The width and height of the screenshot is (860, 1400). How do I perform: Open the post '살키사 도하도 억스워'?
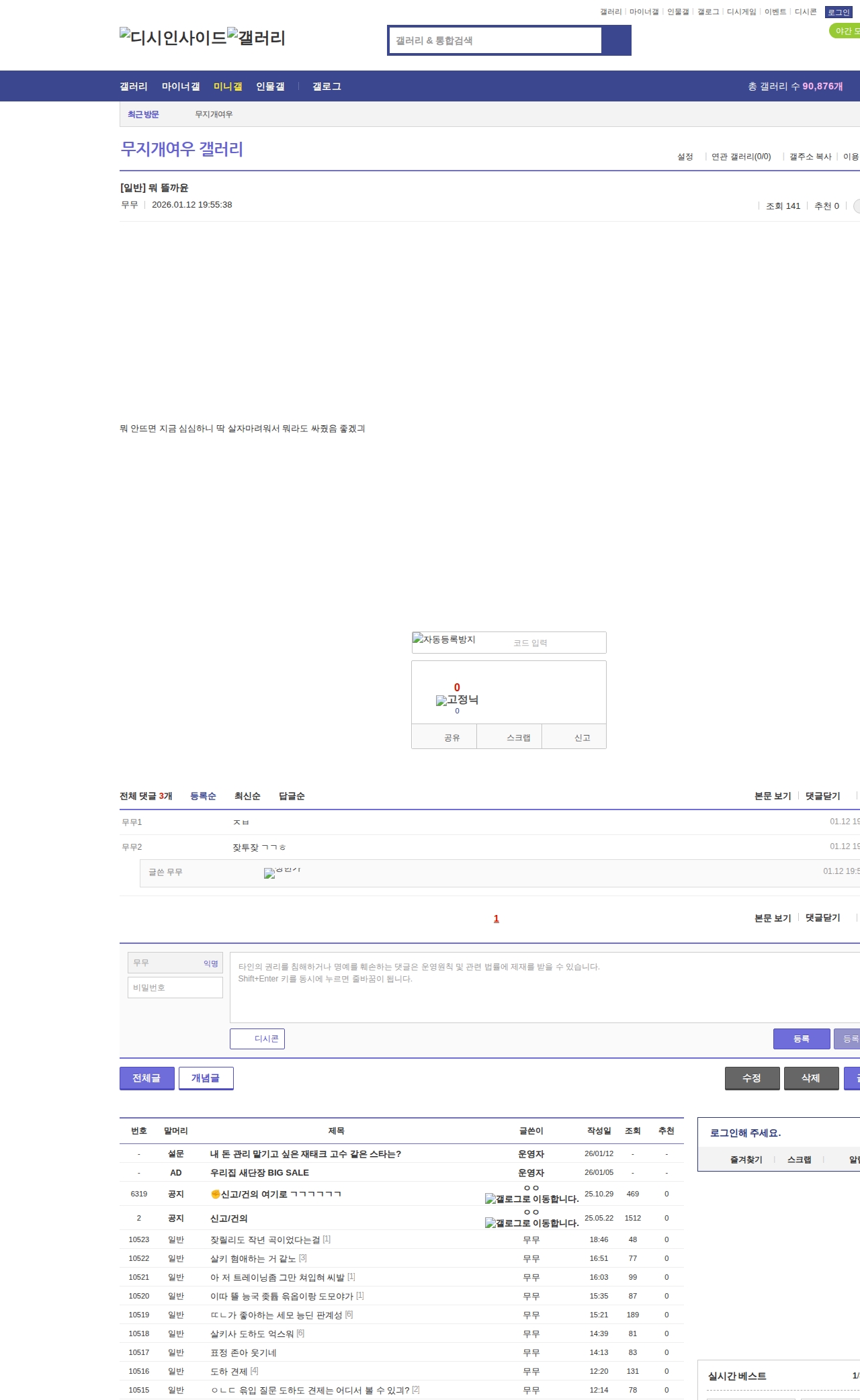tap(252, 1333)
